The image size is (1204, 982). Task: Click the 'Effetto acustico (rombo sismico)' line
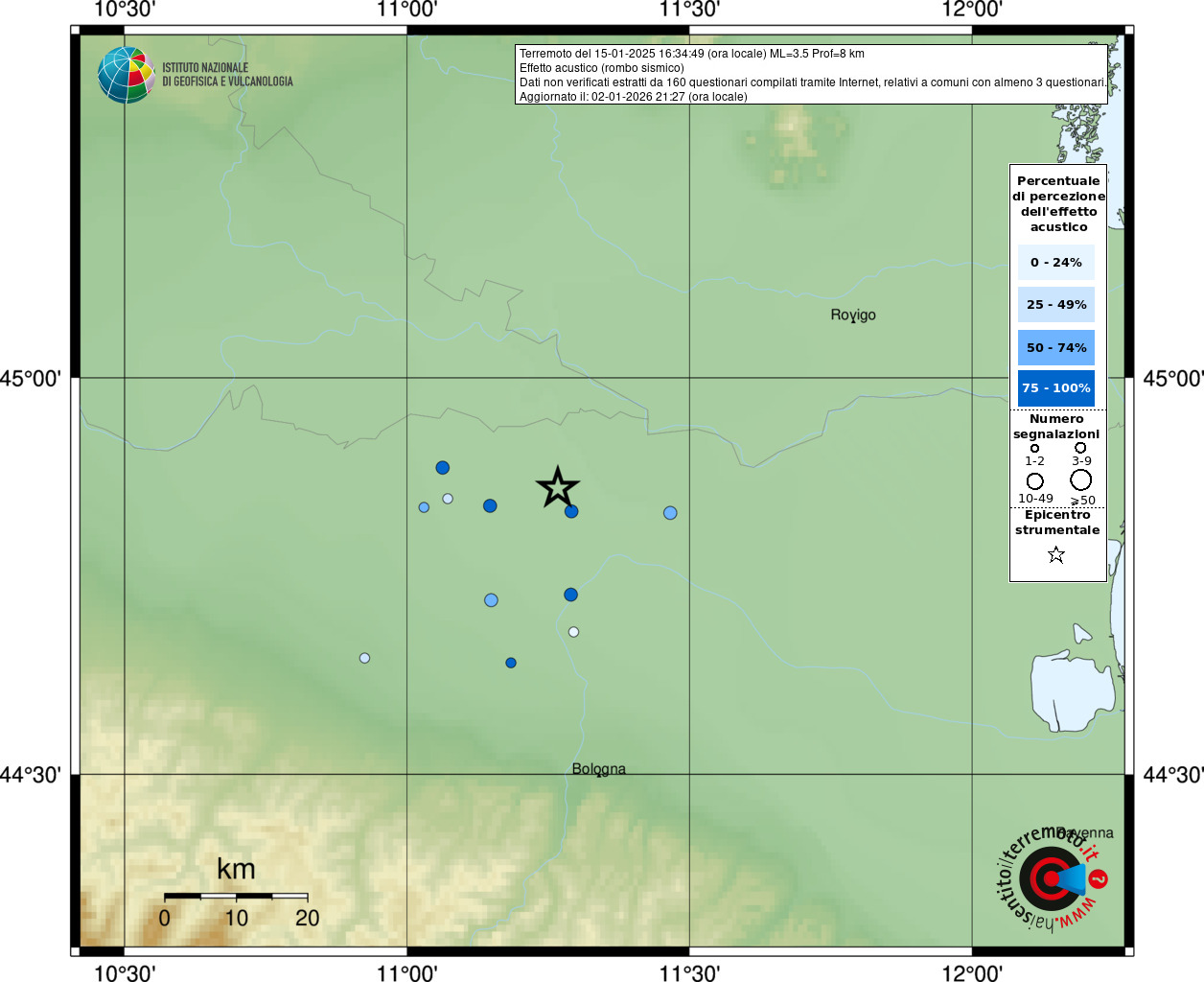tap(602, 68)
